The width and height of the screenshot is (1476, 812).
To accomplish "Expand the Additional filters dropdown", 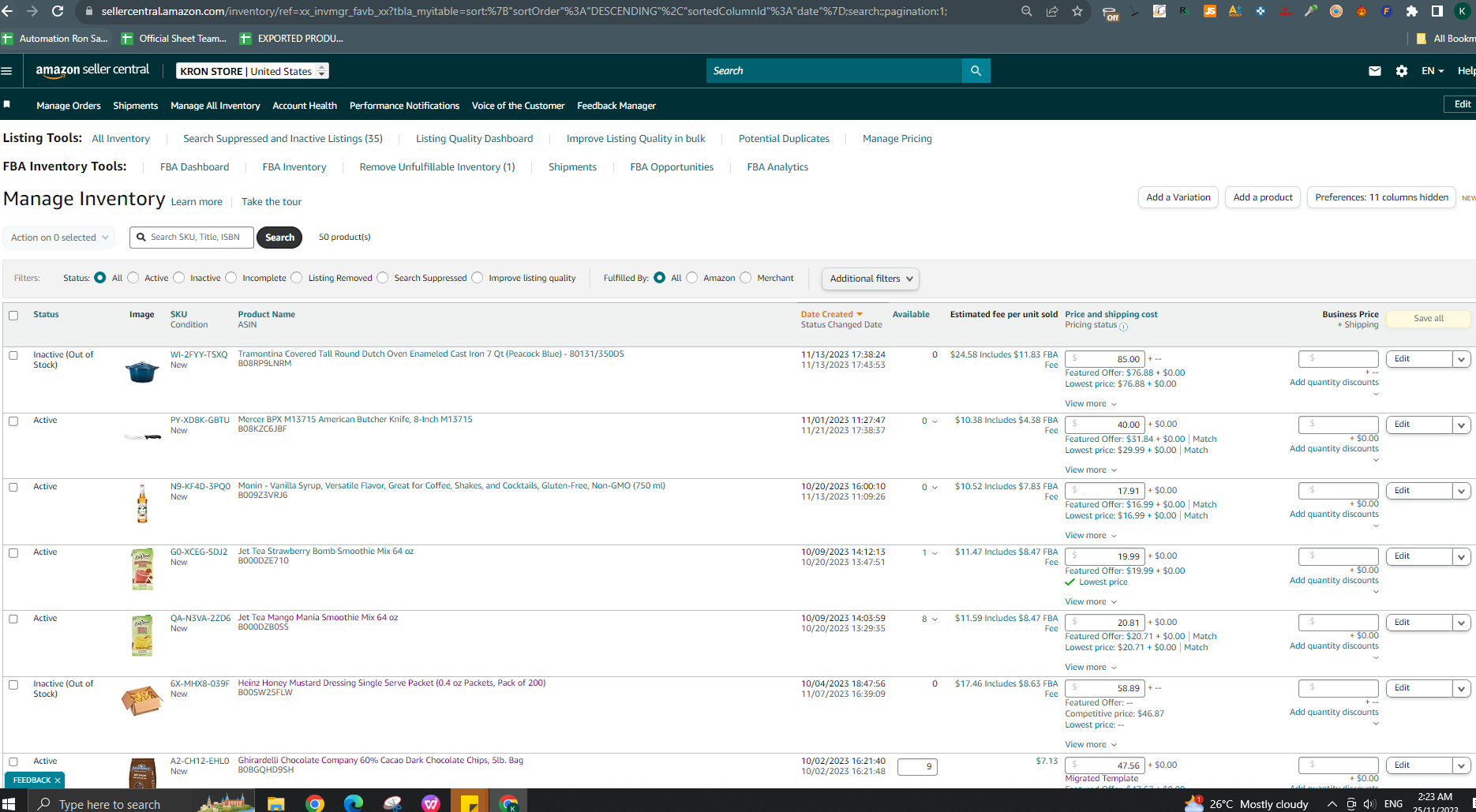I will point(871,279).
